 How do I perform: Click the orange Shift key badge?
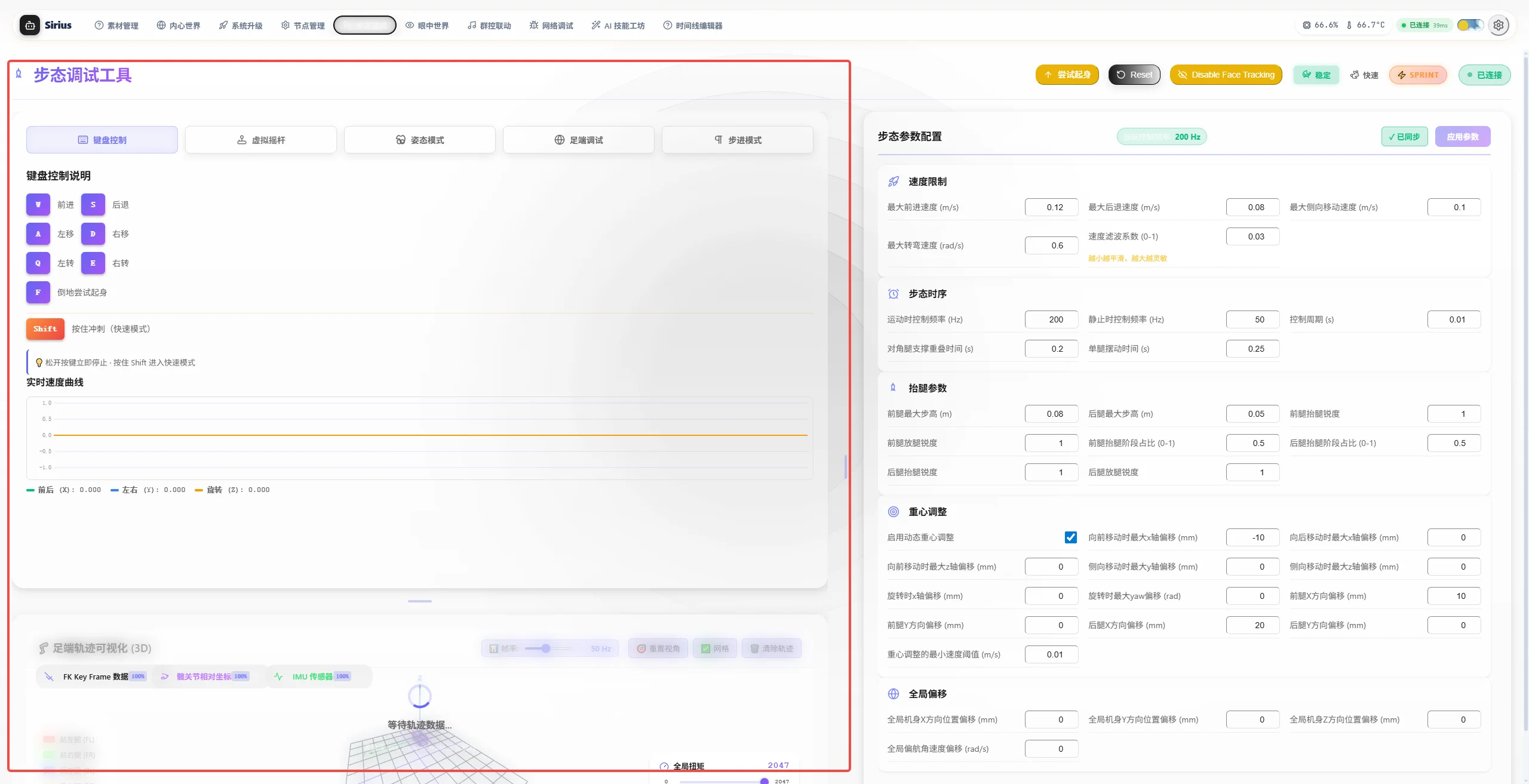pyautogui.click(x=45, y=329)
